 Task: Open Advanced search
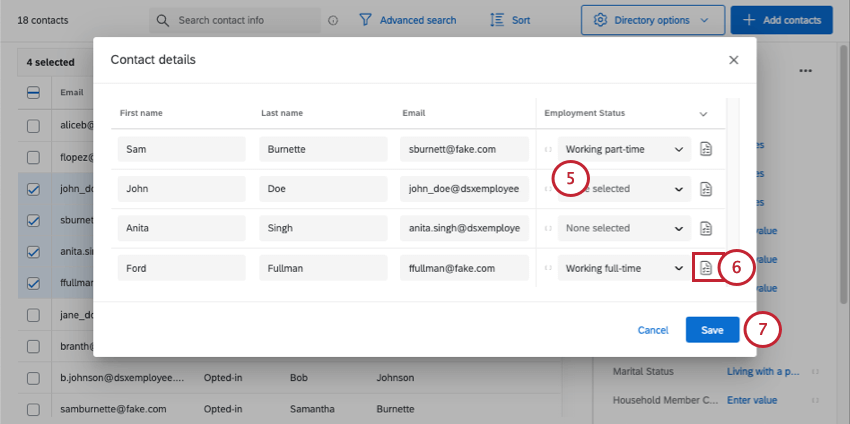click(x=408, y=21)
